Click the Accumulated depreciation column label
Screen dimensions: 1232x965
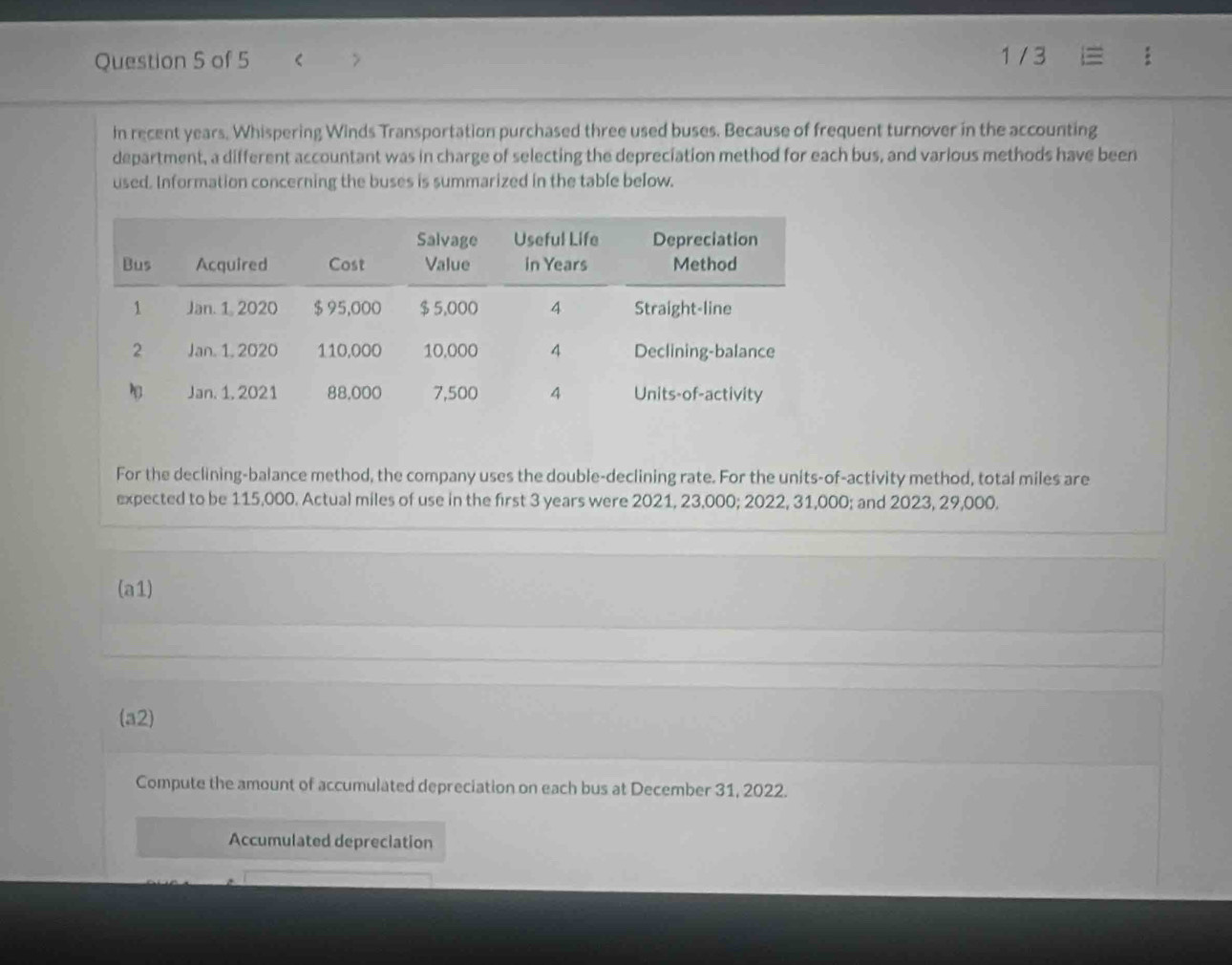(330, 841)
